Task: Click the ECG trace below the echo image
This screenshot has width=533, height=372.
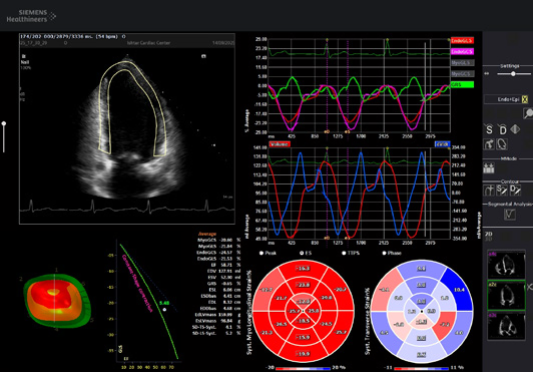Action: click(x=127, y=207)
